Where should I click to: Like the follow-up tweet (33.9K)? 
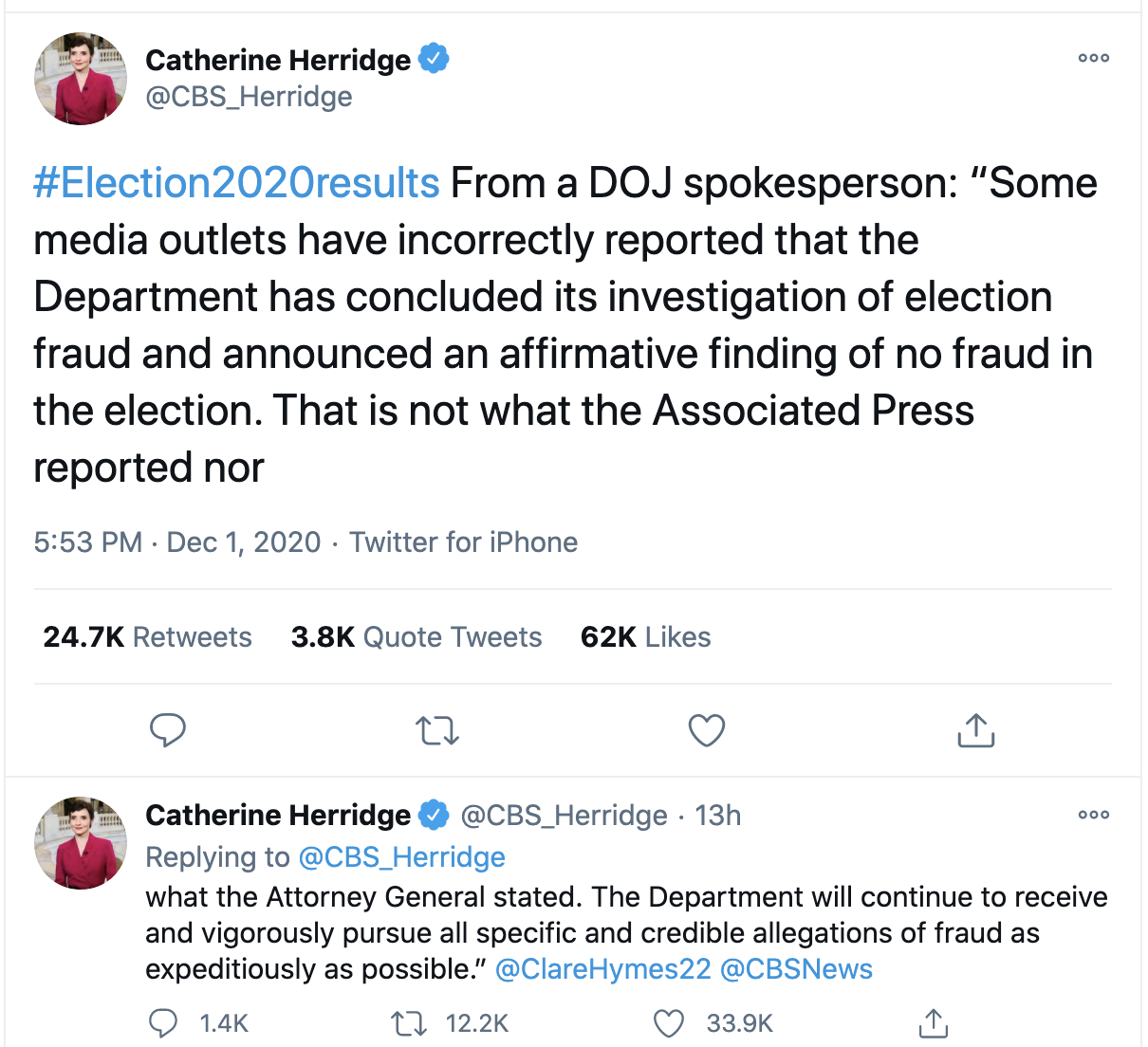669,1023
